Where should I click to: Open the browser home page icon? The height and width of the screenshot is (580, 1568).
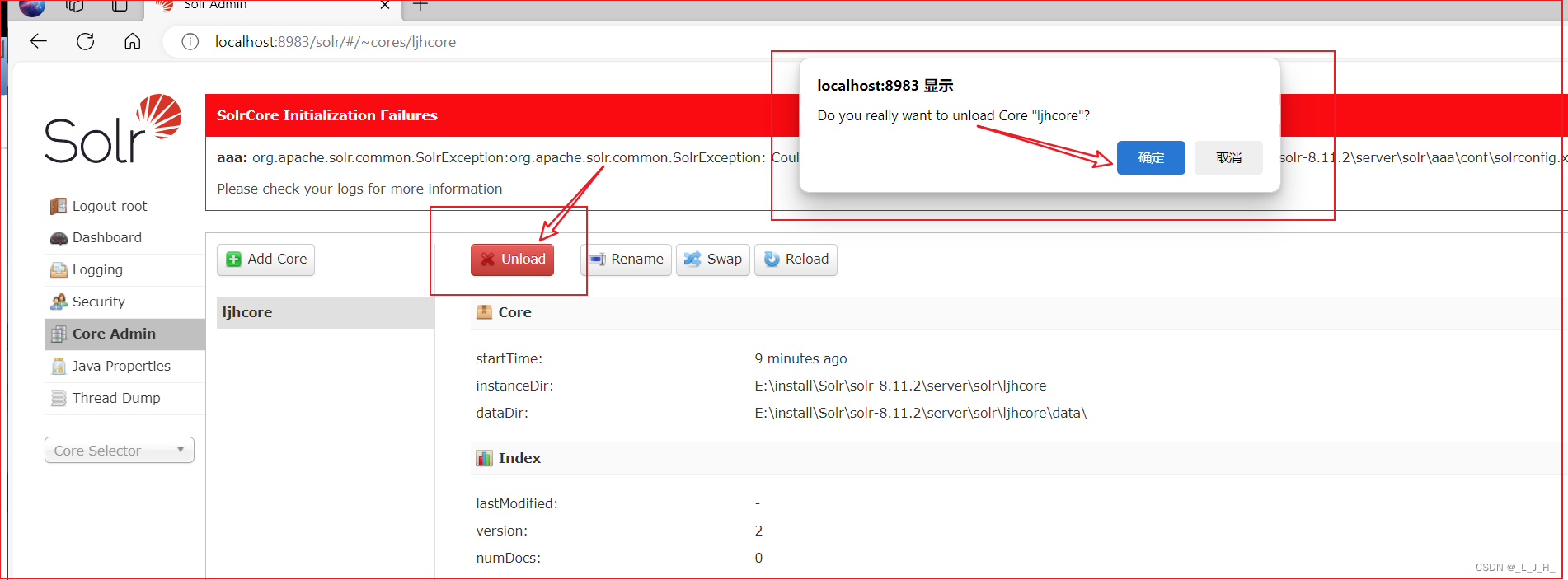[x=133, y=41]
